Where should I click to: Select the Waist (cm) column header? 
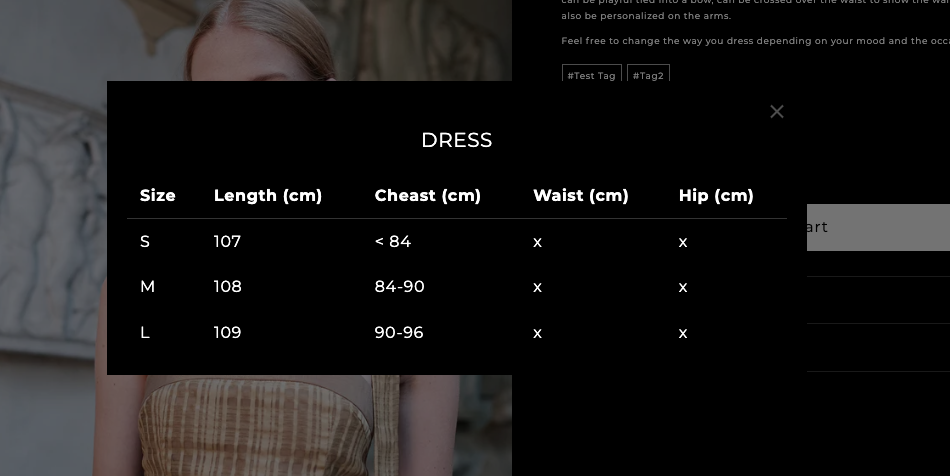click(580, 196)
